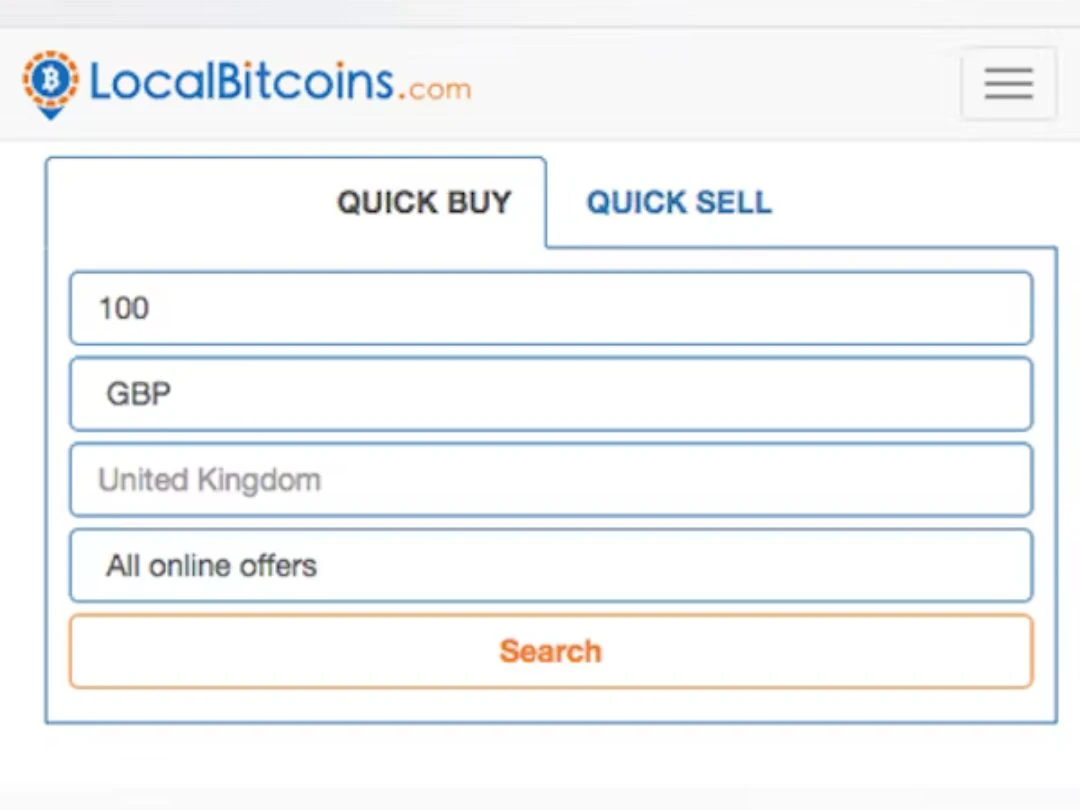This screenshot has height=810, width=1080.
Task: Click the amount field showing 100
Action: (x=550, y=308)
